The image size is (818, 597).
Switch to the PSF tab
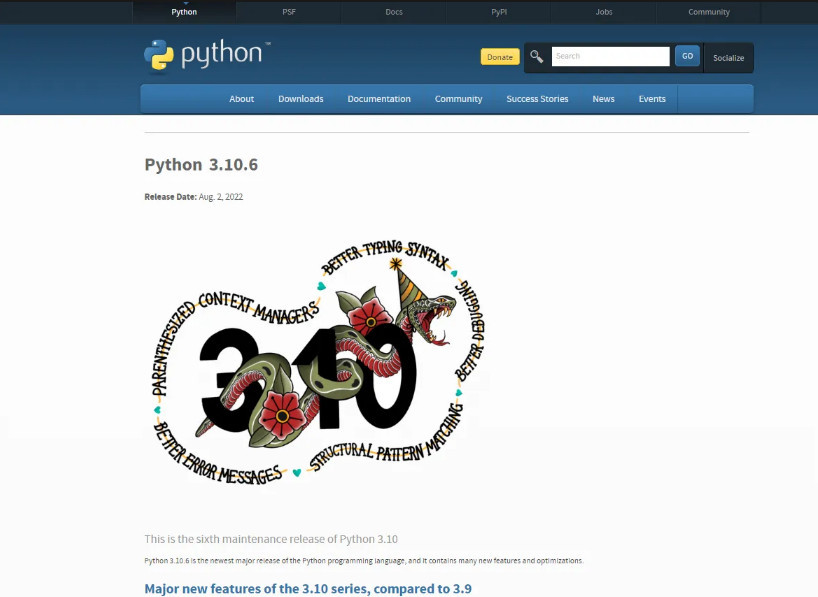[x=289, y=12]
